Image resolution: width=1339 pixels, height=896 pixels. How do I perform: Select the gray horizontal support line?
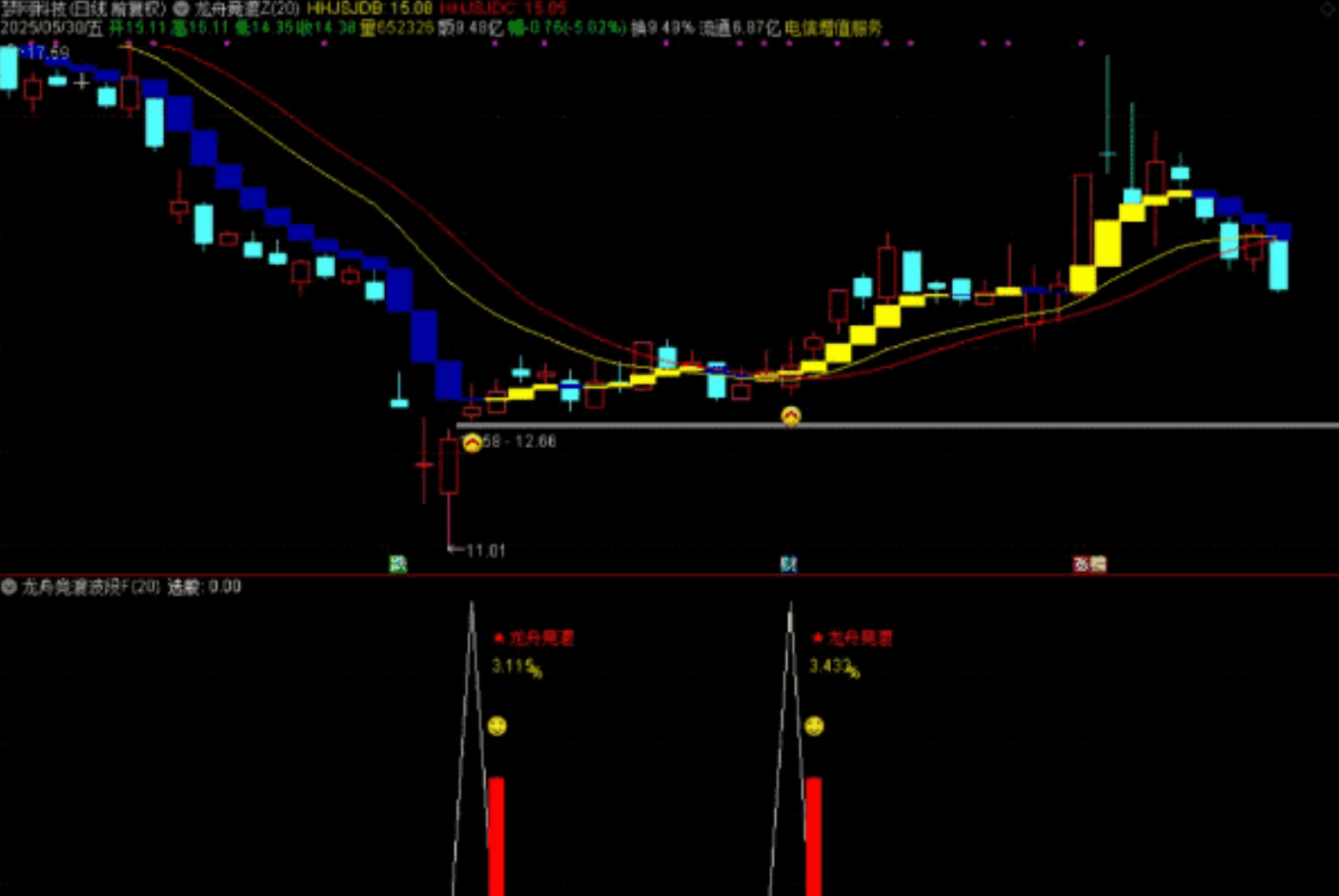tap(1048, 425)
